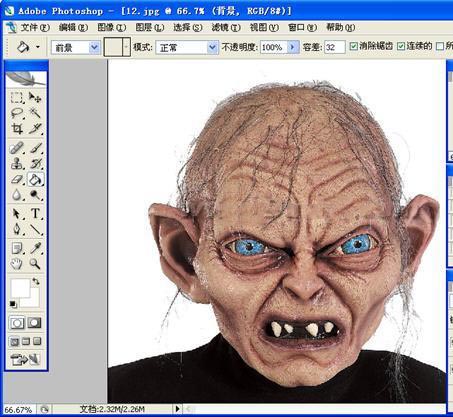The height and width of the screenshot is (417, 453).
Task: Choose Full Screen Mode without menu bar
Action: click(37, 341)
